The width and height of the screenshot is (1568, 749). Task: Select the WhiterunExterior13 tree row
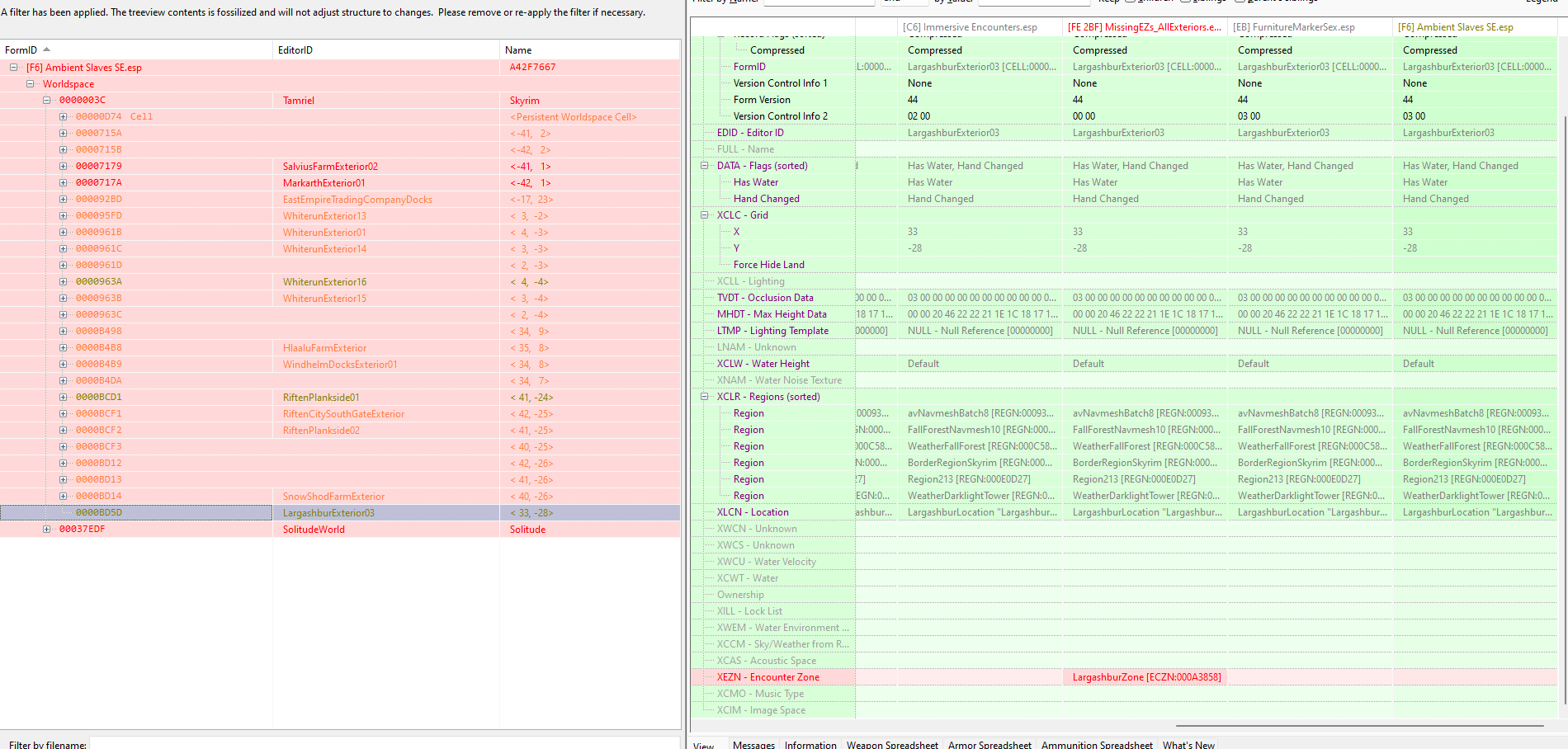click(340, 216)
